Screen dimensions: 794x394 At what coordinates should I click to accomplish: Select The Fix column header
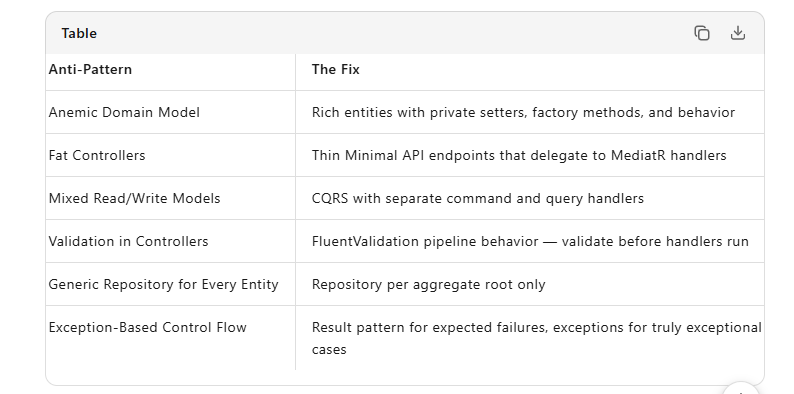[336, 69]
